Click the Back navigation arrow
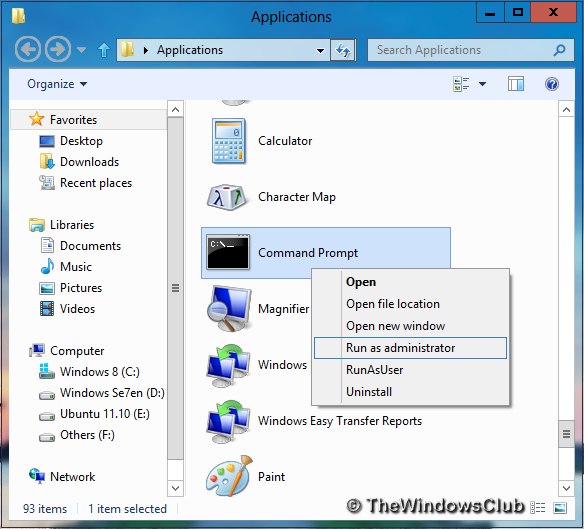 (x=28, y=49)
